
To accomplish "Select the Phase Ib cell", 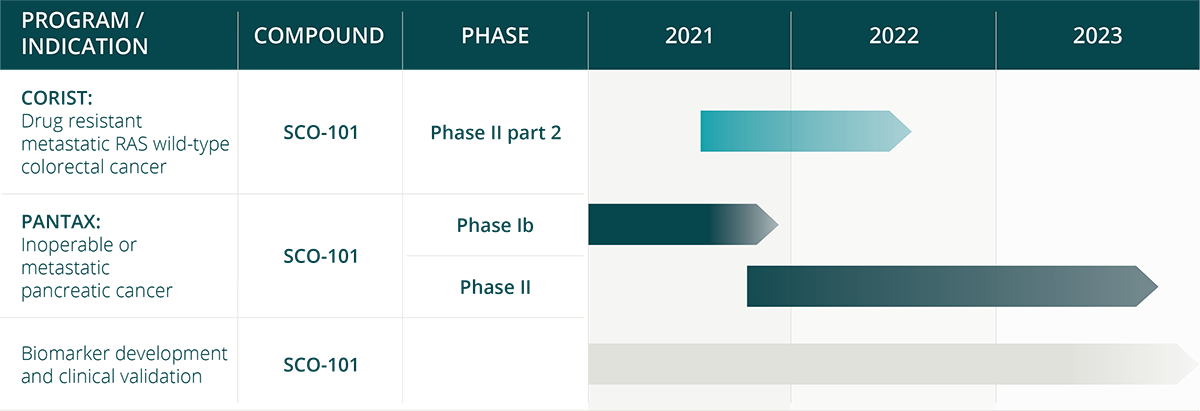I will pyautogui.click(x=495, y=225).
